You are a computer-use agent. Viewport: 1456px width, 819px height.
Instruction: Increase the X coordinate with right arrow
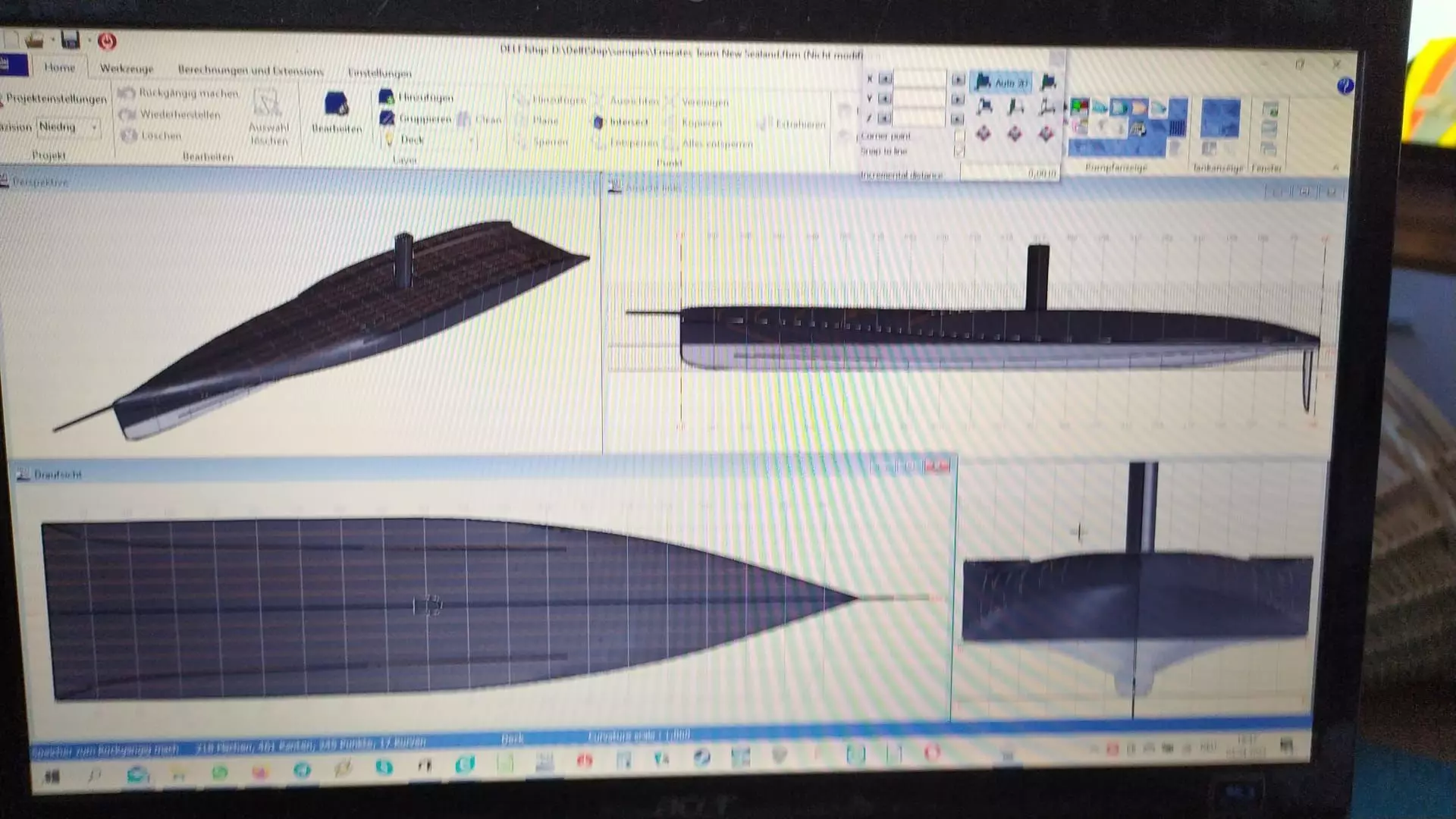point(958,80)
